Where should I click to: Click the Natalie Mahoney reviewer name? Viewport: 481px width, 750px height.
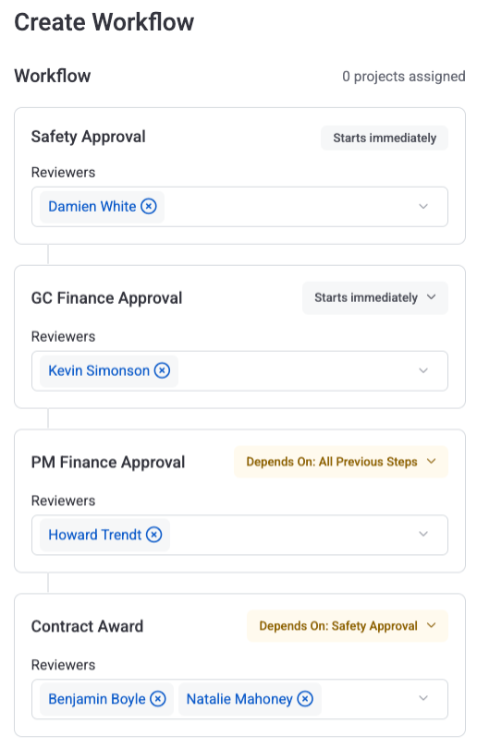(239, 699)
